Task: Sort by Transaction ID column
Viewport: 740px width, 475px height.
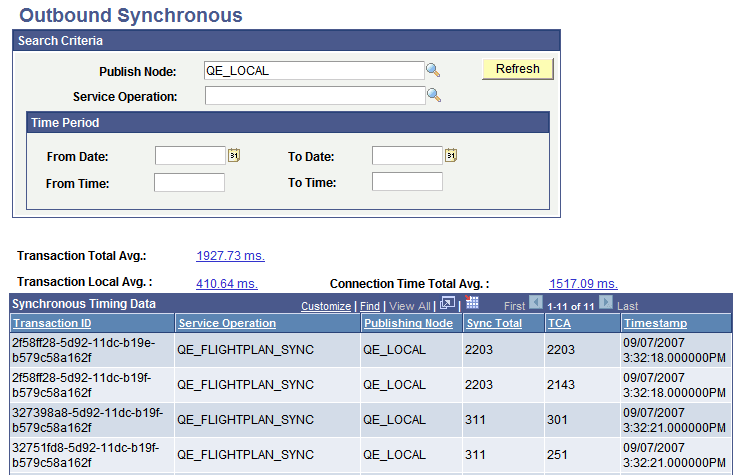Action: 52,323
